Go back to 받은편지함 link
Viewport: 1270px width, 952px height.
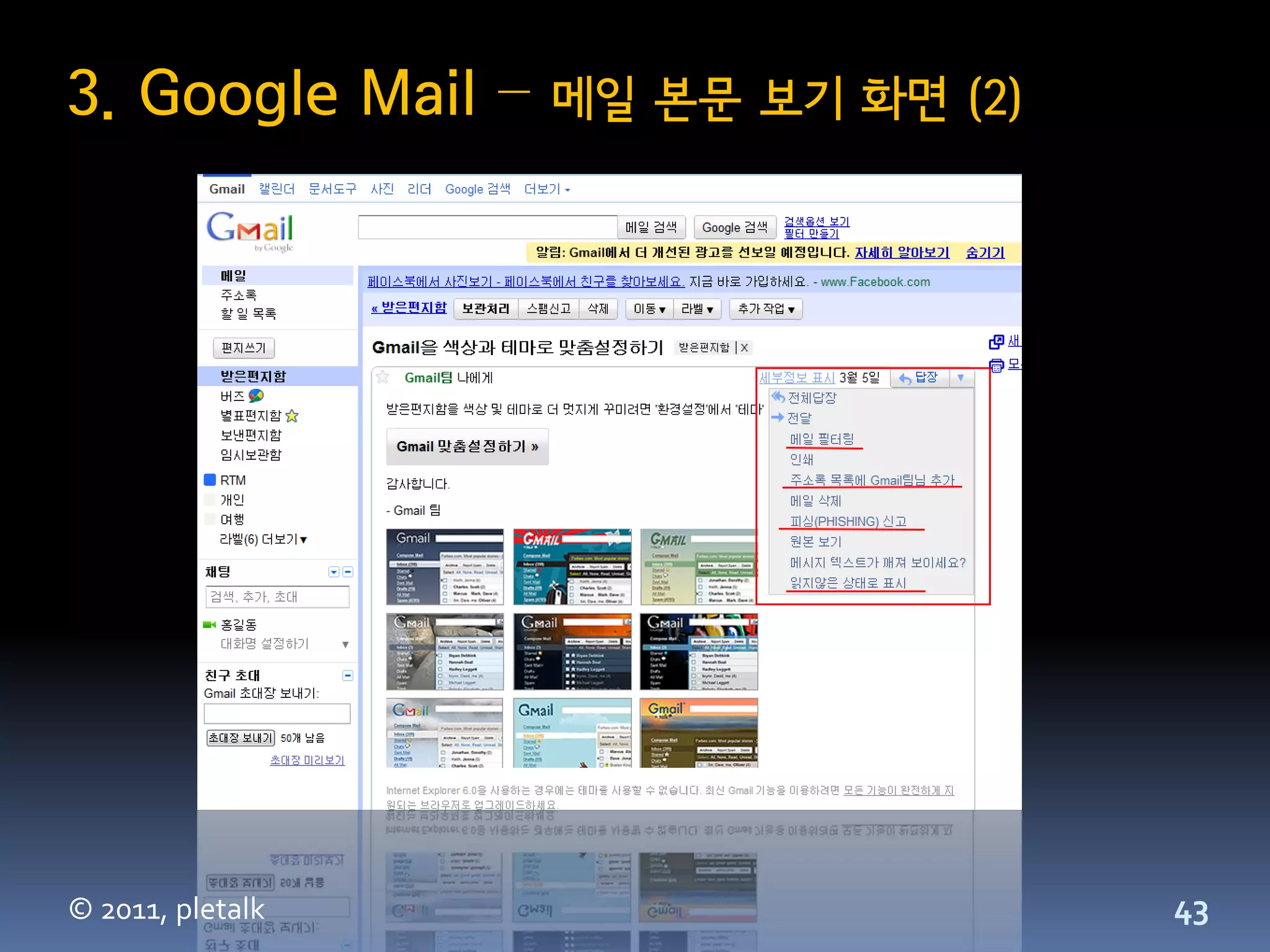(409, 308)
